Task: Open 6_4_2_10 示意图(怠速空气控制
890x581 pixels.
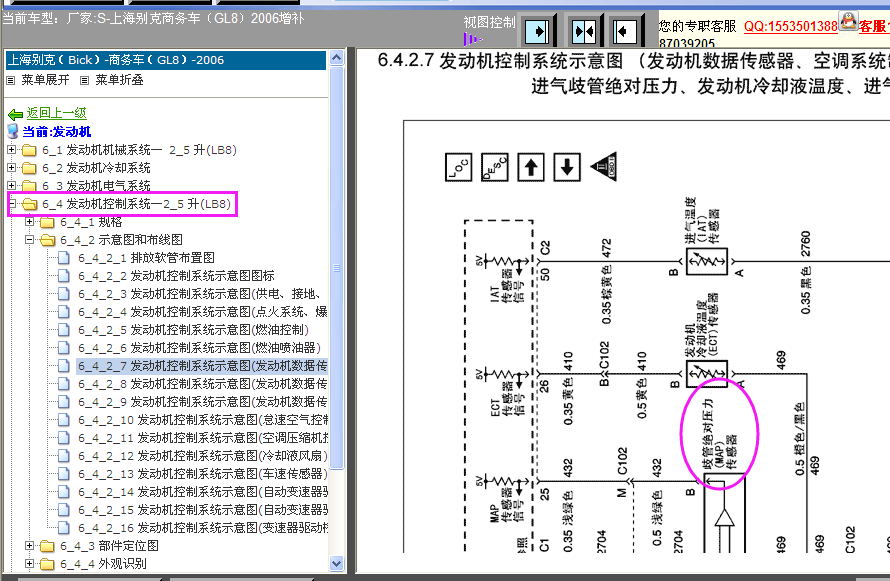Action: point(203,420)
